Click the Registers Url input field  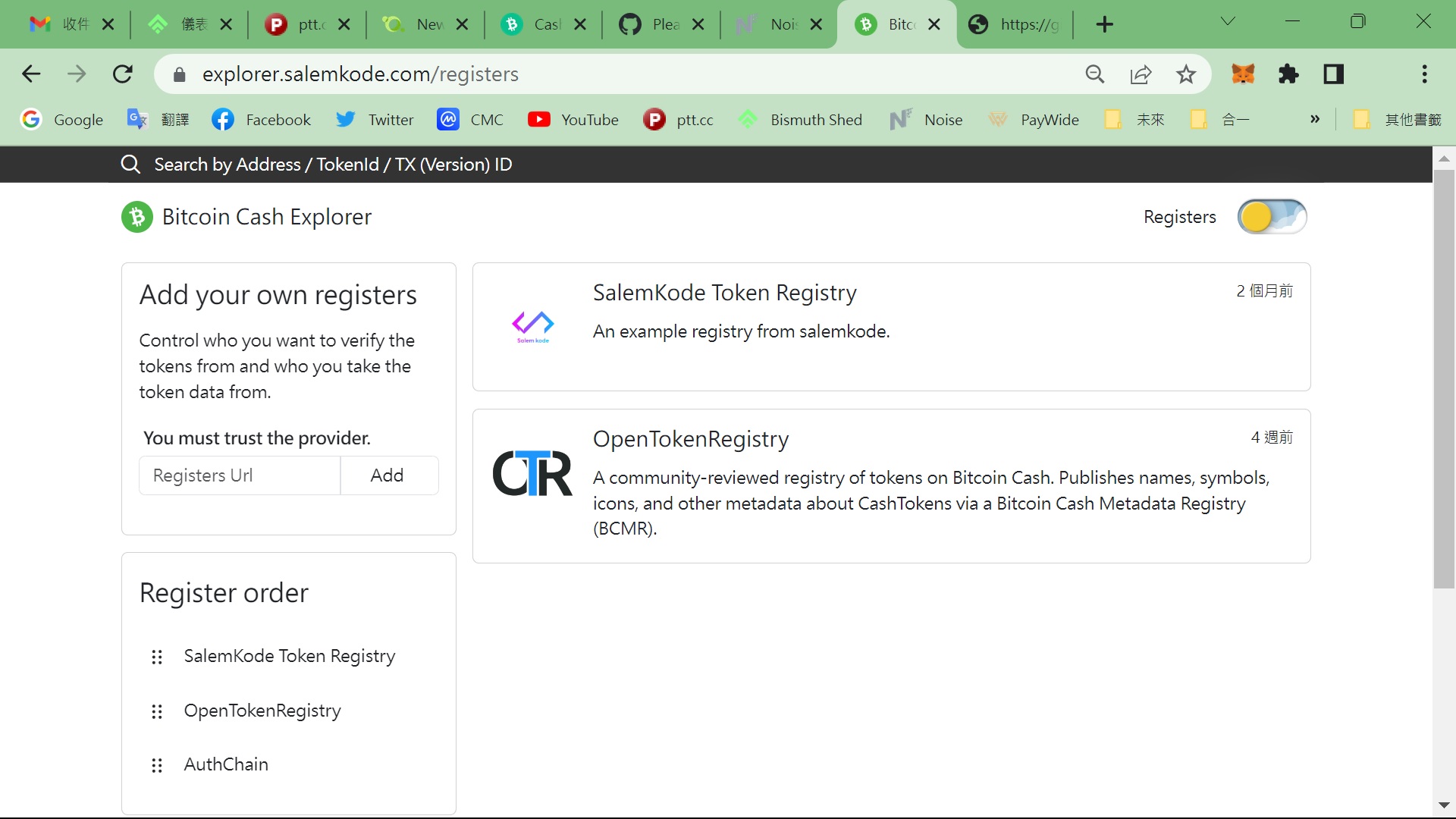coord(240,475)
